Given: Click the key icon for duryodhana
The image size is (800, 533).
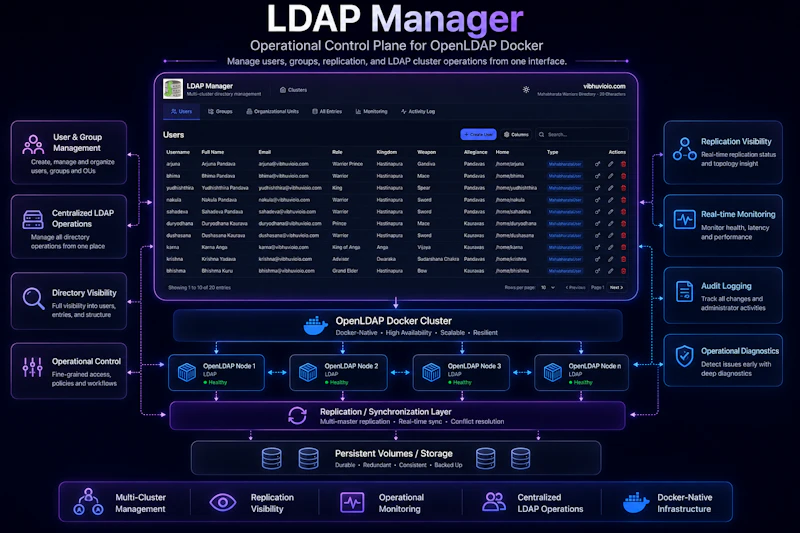Looking at the screenshot, I should [x=597, y=223].
